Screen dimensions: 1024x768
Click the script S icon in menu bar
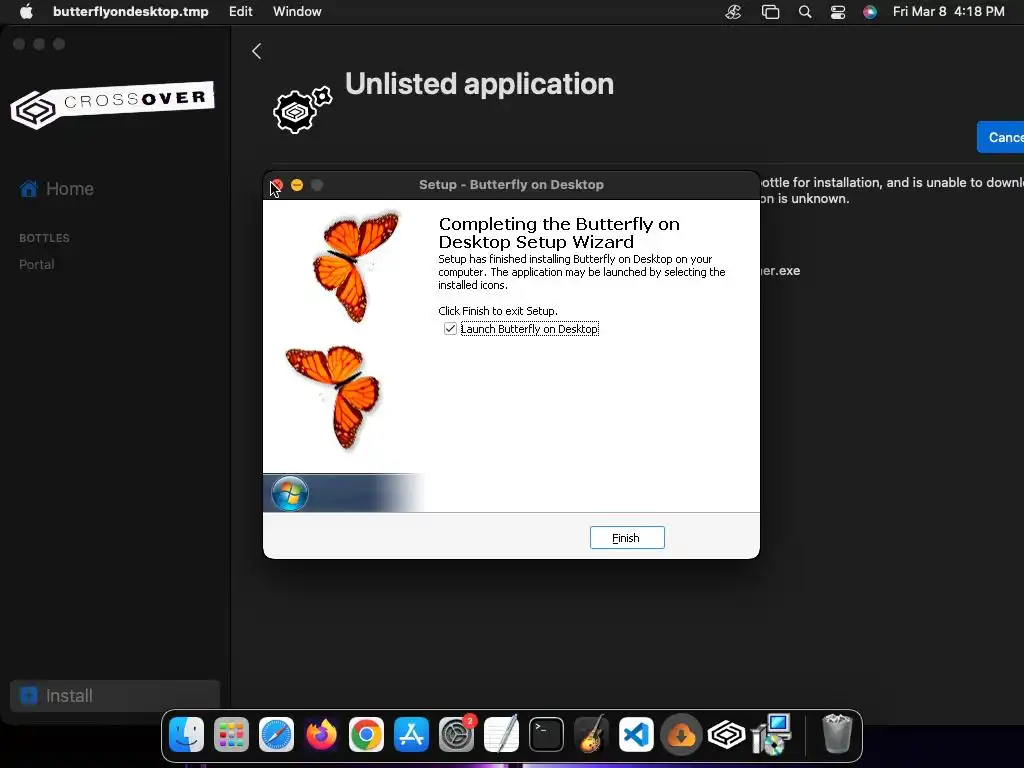(x=733, y=12)
